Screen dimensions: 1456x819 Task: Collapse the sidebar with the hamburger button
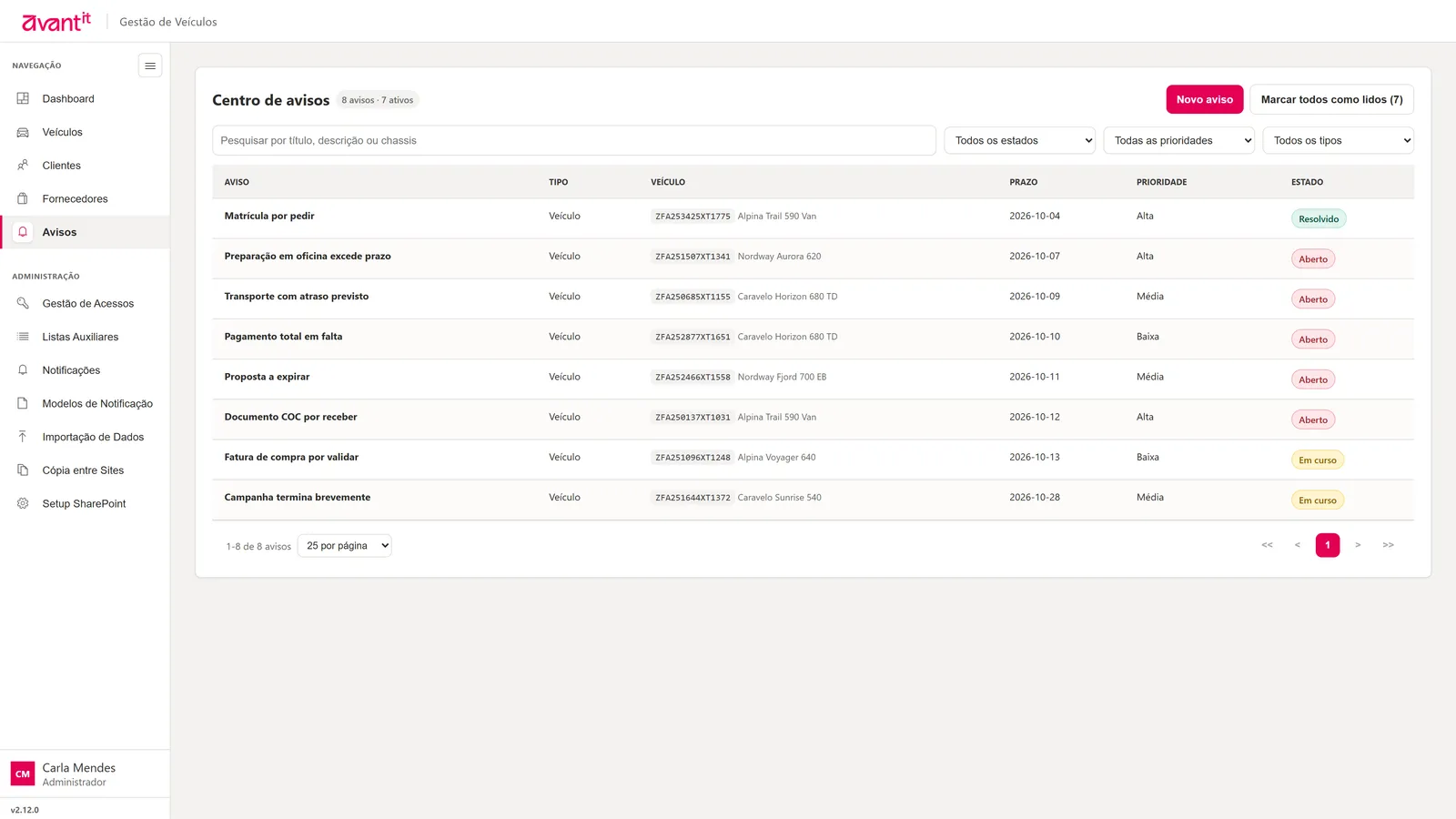(150, 66)
